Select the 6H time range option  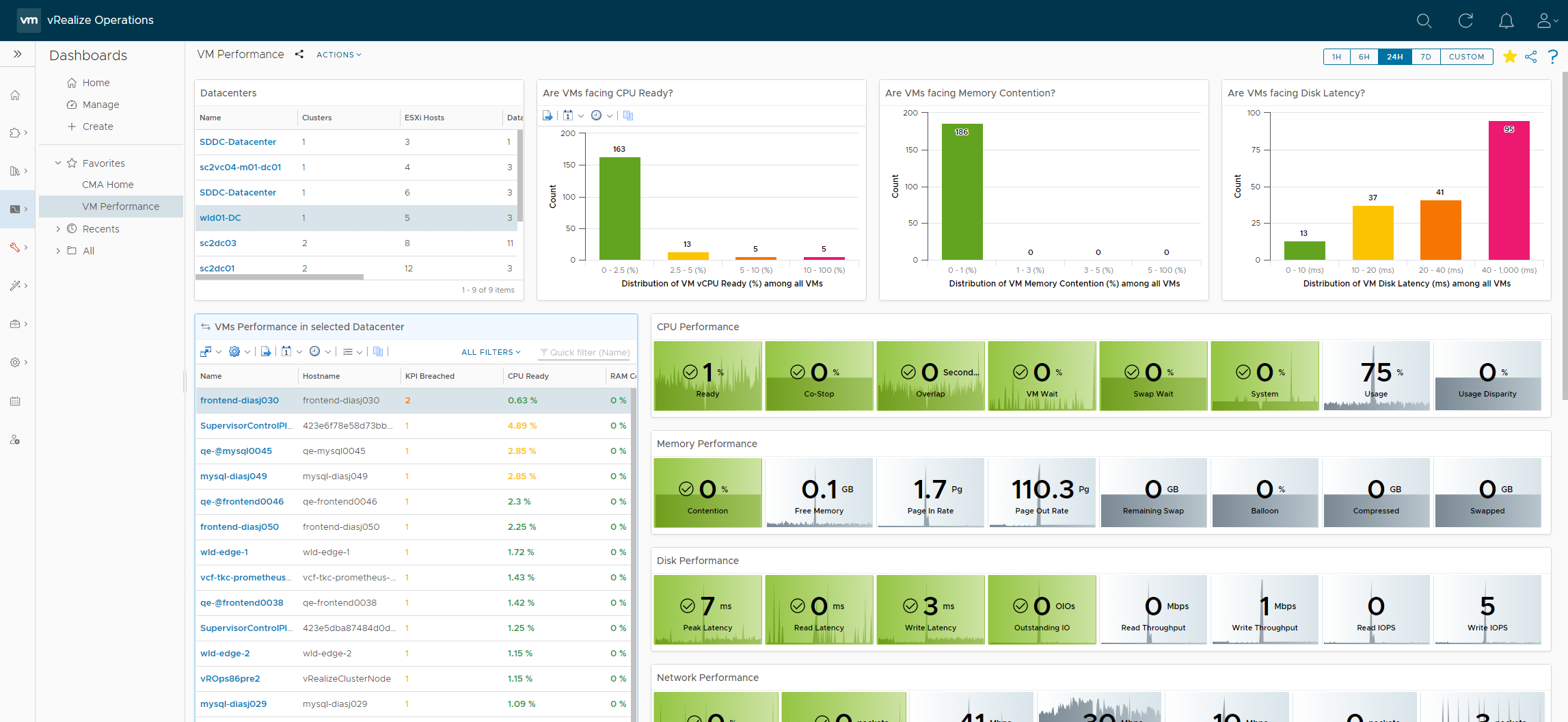1364,57
